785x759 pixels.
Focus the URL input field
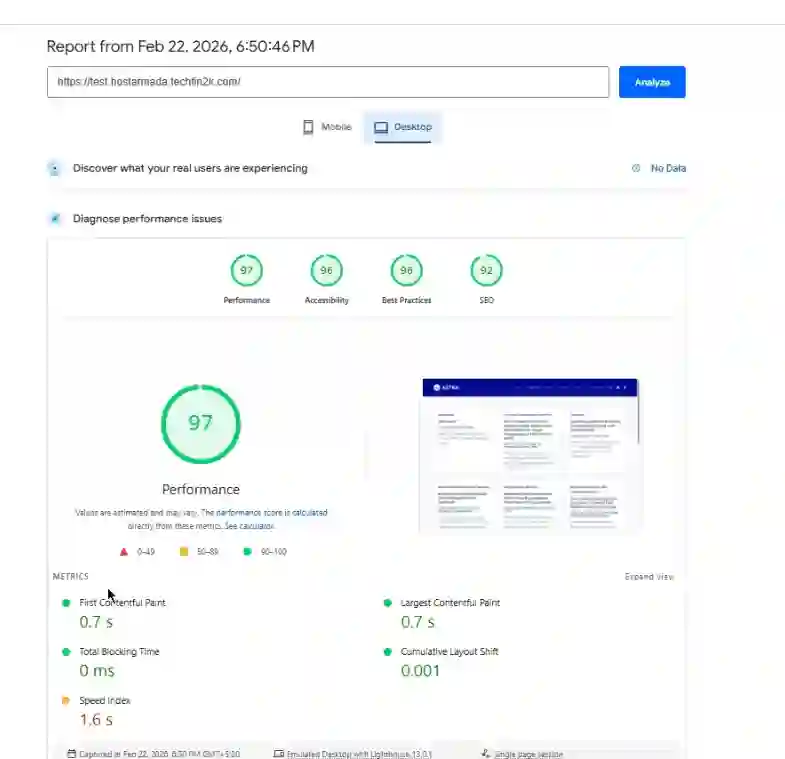tap(328, 82)
